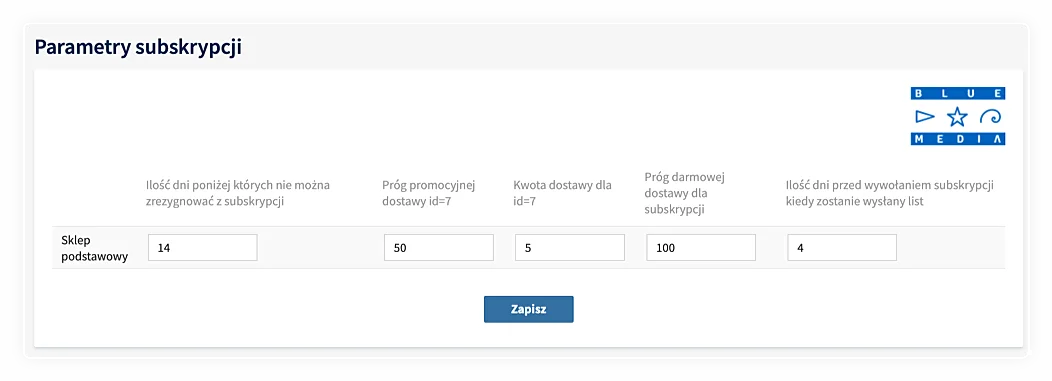The width and height of the screenshot is (1052, 381).
Task: Click the spiral icon in Blue Media logo
Action: (x=991, y=116)
